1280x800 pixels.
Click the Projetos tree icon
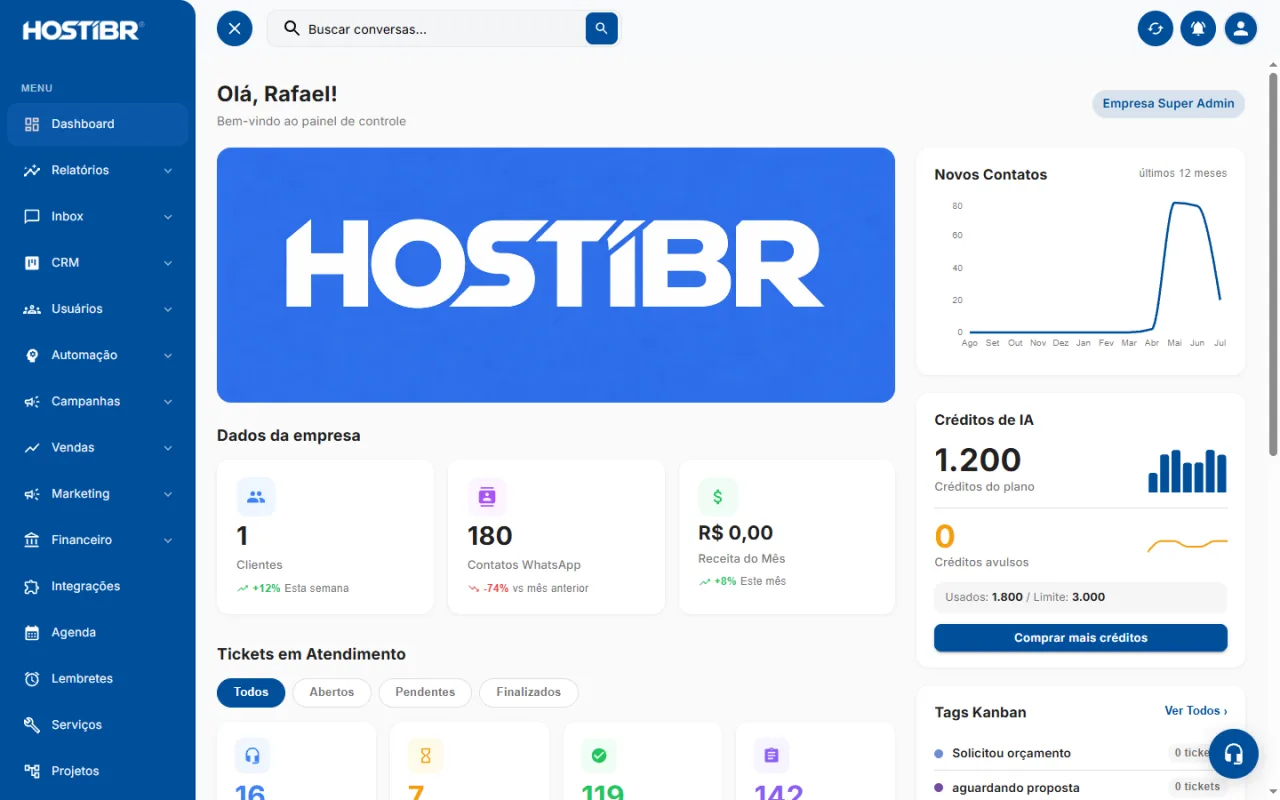(x=32, y=771)
